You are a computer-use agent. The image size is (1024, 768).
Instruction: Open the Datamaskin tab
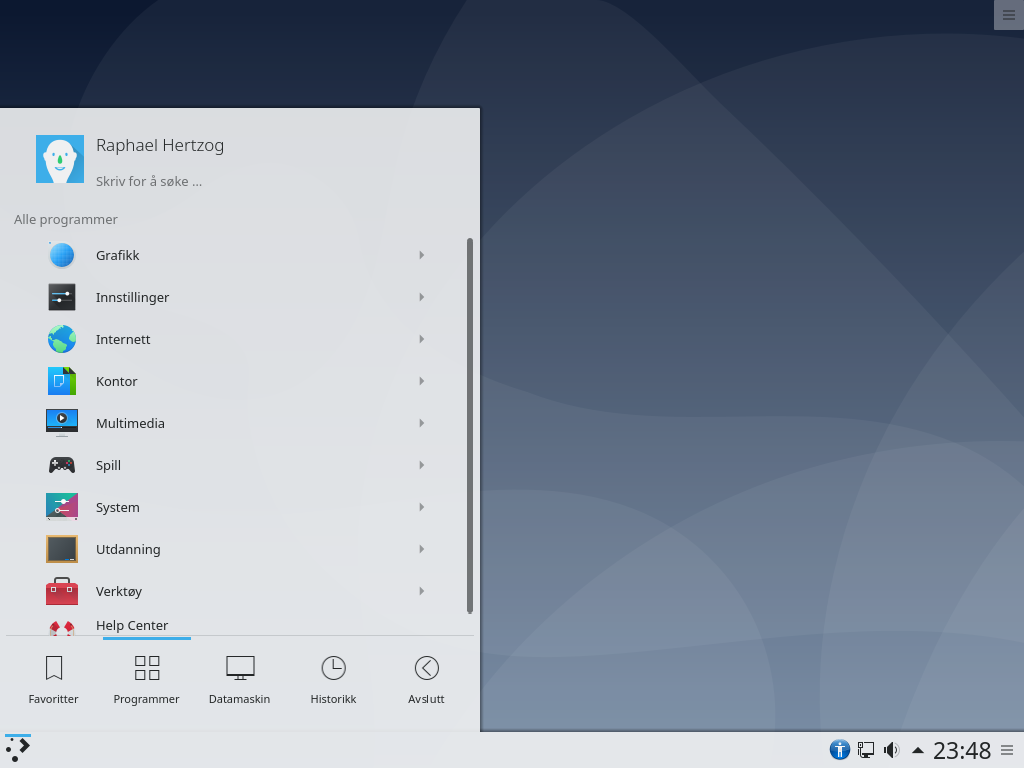pyautogui.click(x=240, y=680)
